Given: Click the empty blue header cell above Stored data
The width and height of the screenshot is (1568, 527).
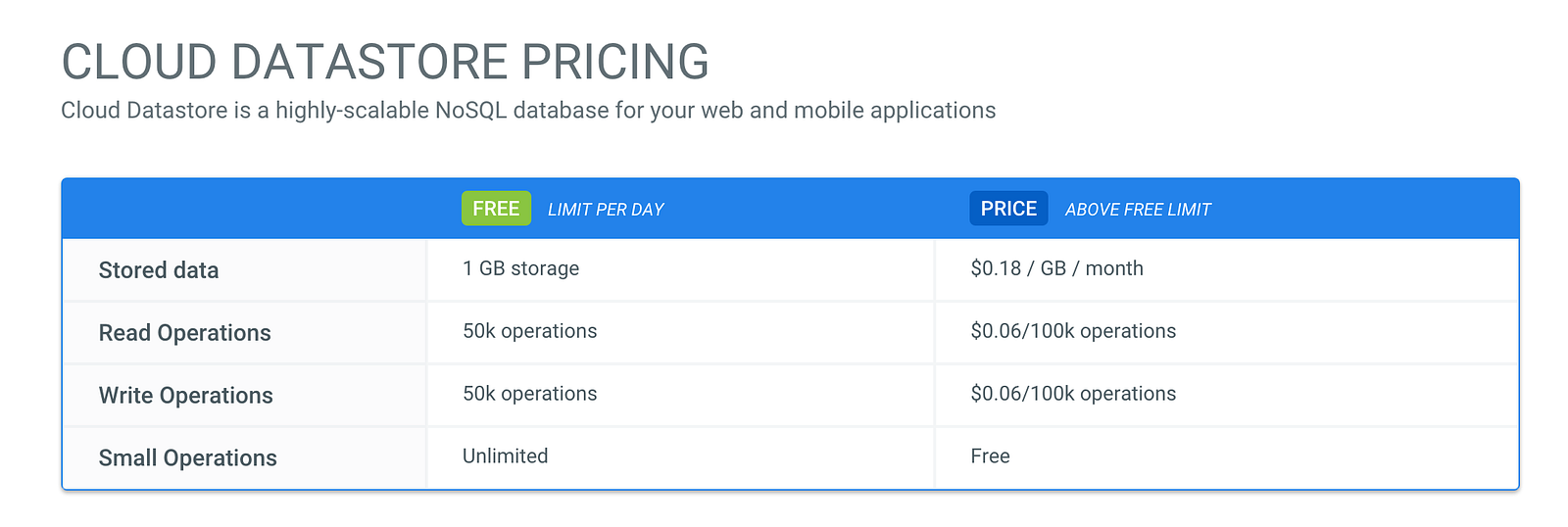Looking at the screenshot, I should [x=245, y=209].
